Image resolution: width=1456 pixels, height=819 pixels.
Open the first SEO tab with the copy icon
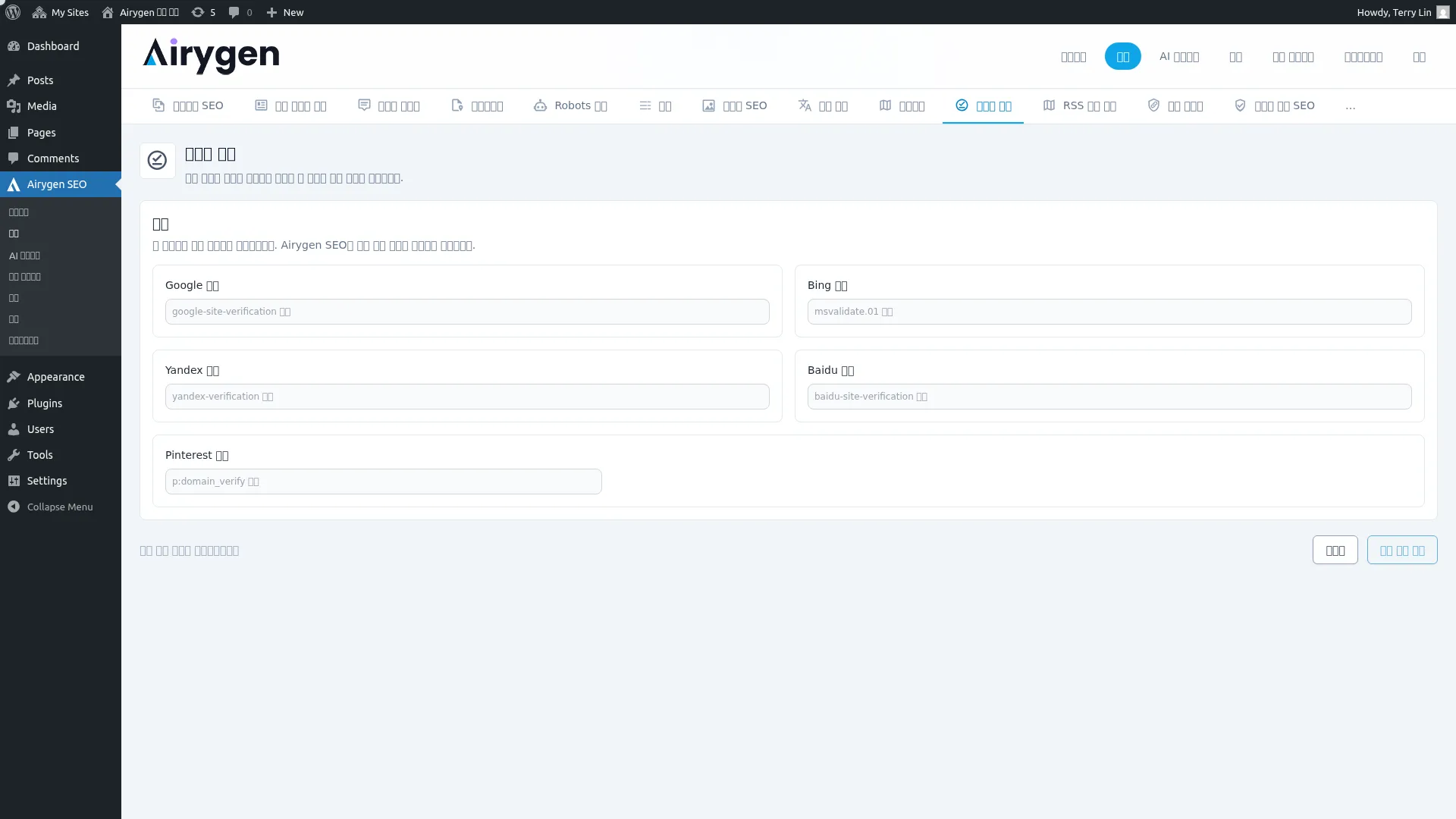point(188,106)
